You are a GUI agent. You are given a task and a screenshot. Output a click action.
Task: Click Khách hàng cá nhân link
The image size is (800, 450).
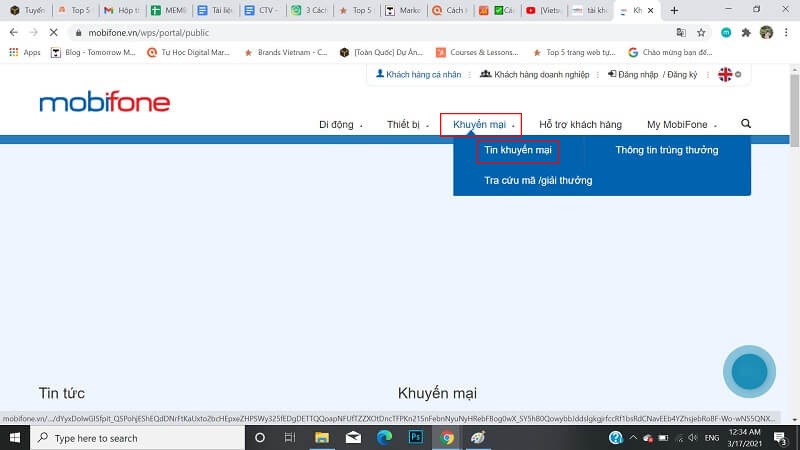click(418, 74)
